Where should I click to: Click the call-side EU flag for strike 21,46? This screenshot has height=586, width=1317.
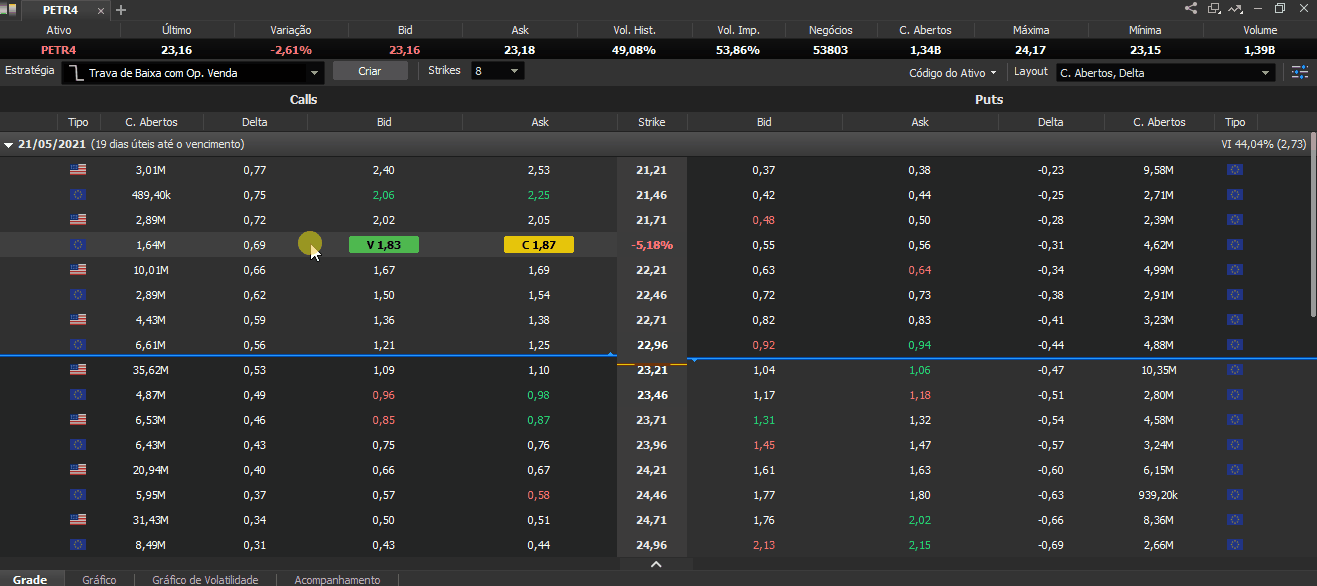click(x=78, y=195)
